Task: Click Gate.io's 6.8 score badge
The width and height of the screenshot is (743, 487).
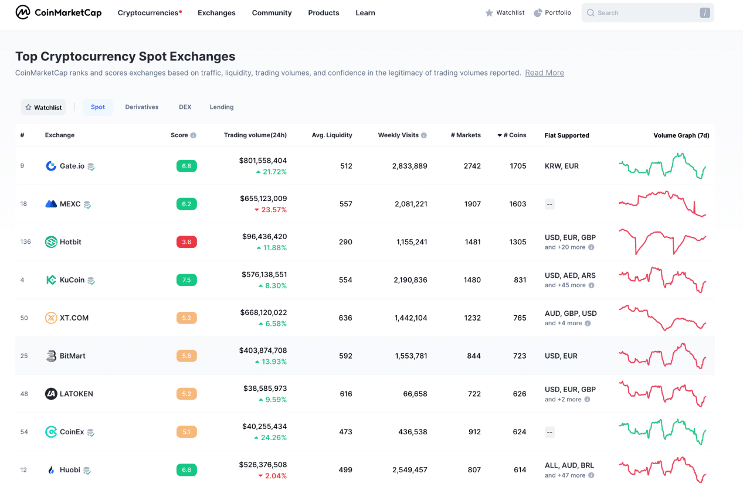Action: point(187,166)
